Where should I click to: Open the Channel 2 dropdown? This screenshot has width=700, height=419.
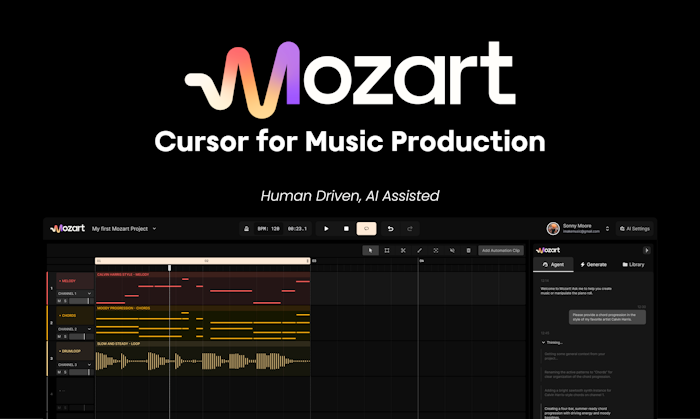(x=75, y=329)
